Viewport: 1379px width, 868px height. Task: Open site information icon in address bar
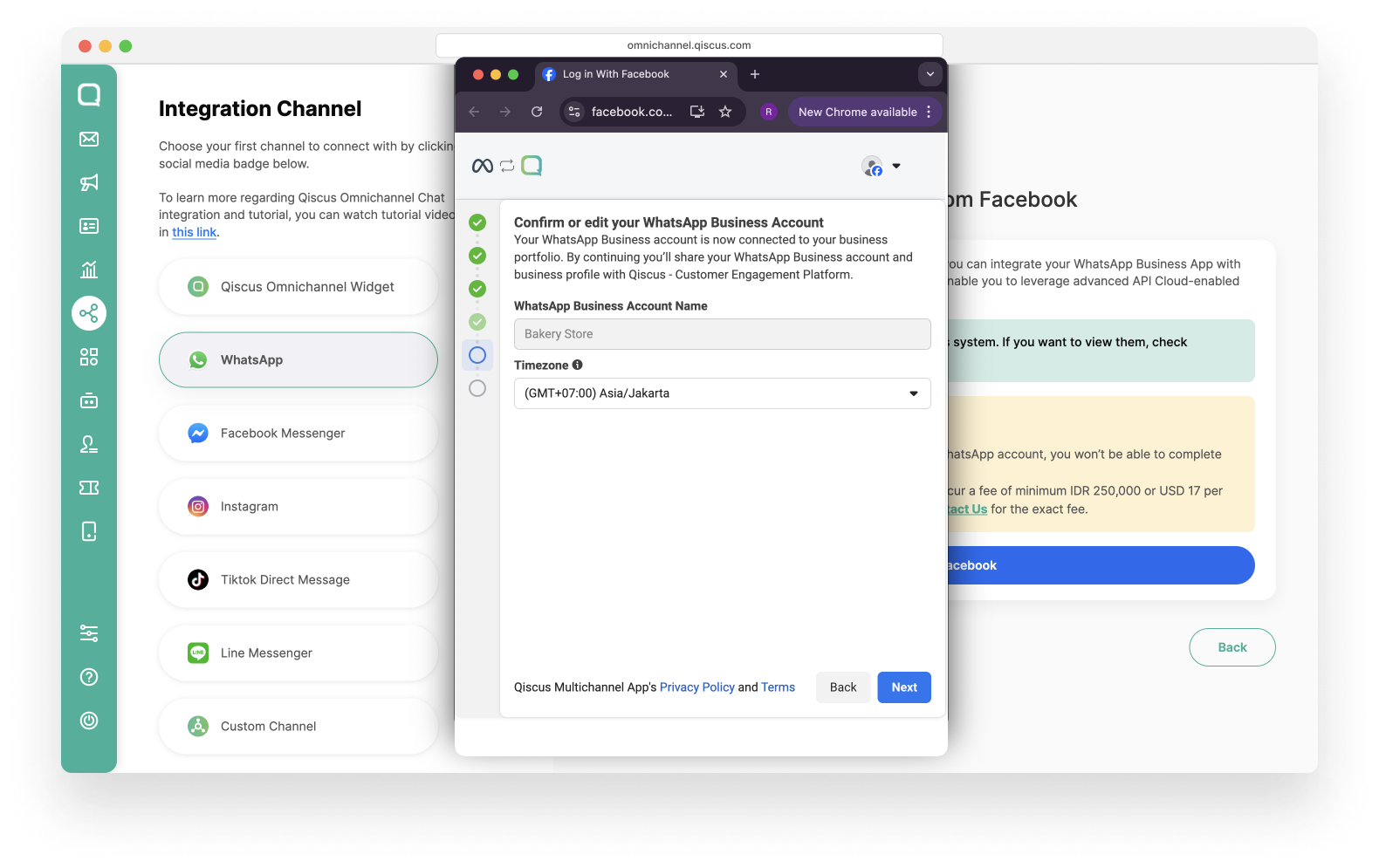[574, 112]
